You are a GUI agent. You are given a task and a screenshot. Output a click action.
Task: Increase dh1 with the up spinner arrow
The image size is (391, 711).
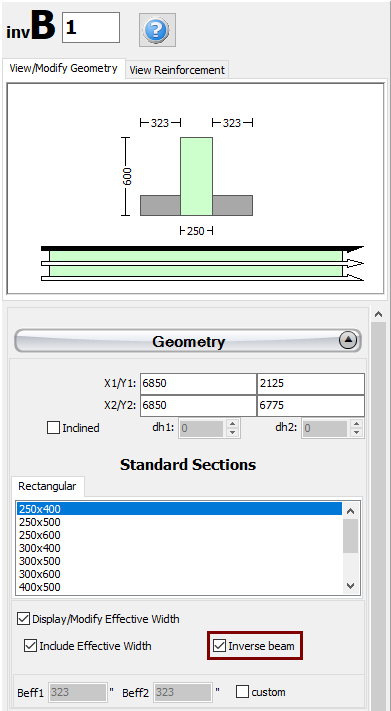pos(232,424)
